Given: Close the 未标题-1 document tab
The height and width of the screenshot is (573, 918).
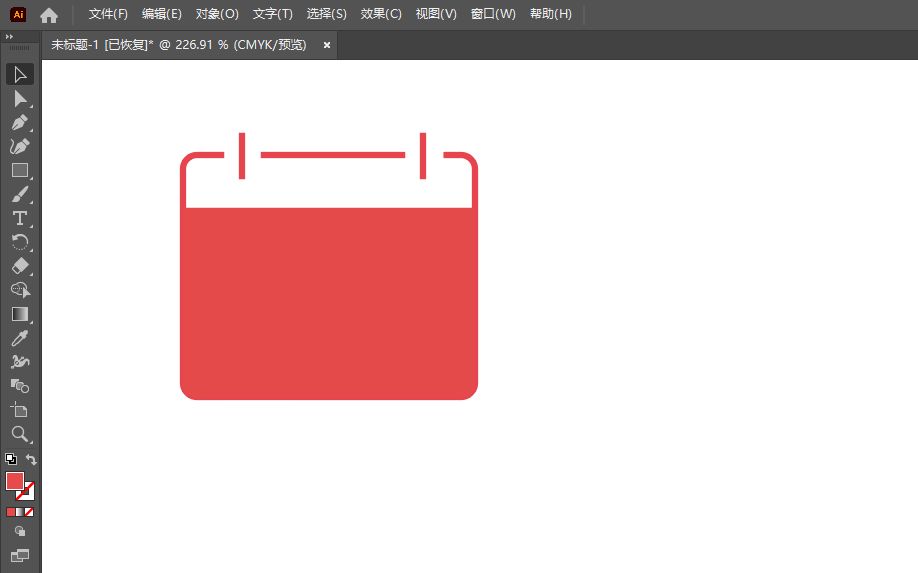Looking at the screenshot, I should coord(327,45).
